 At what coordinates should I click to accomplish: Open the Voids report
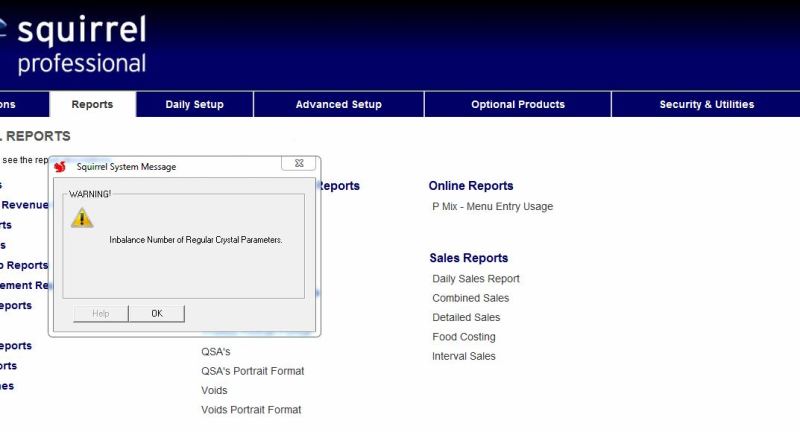pyautogui.click(x=214, y=391)
